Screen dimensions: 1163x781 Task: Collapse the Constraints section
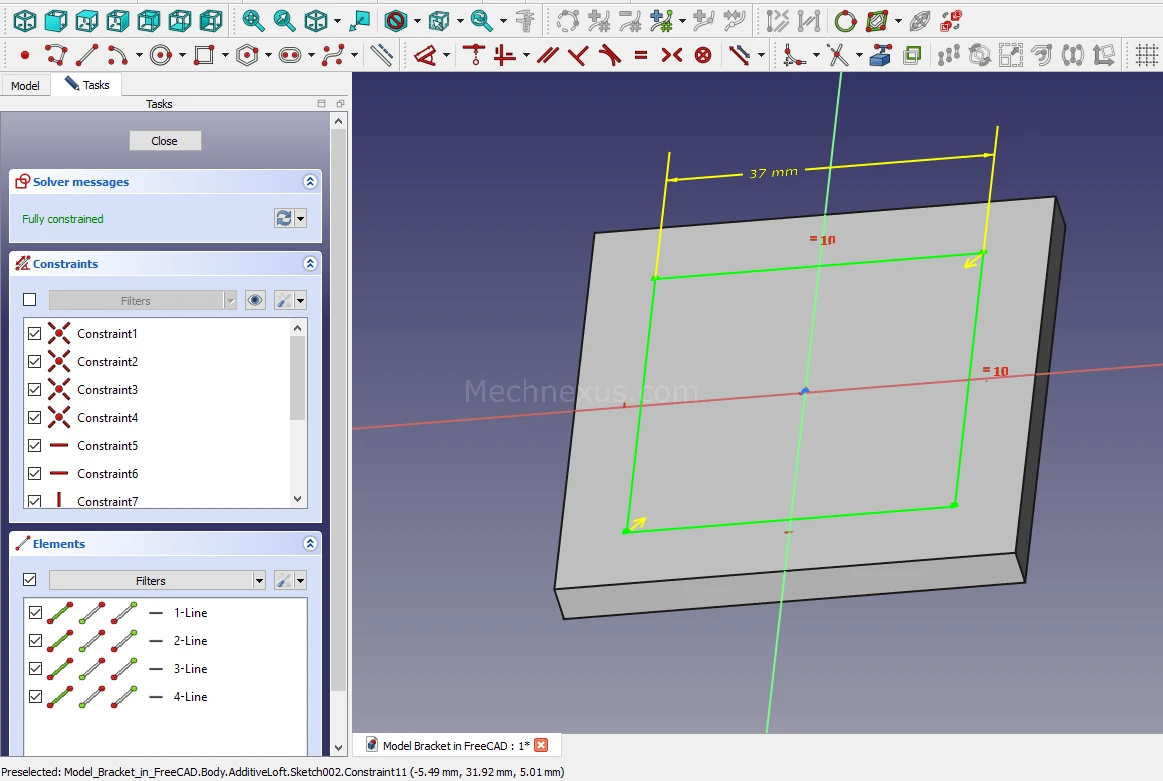(x=310, y=264)
